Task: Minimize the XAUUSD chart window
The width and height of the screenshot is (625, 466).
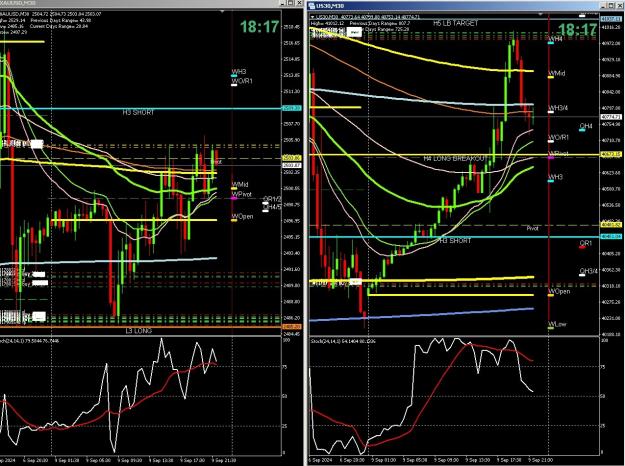Action: tap(283, 3)
